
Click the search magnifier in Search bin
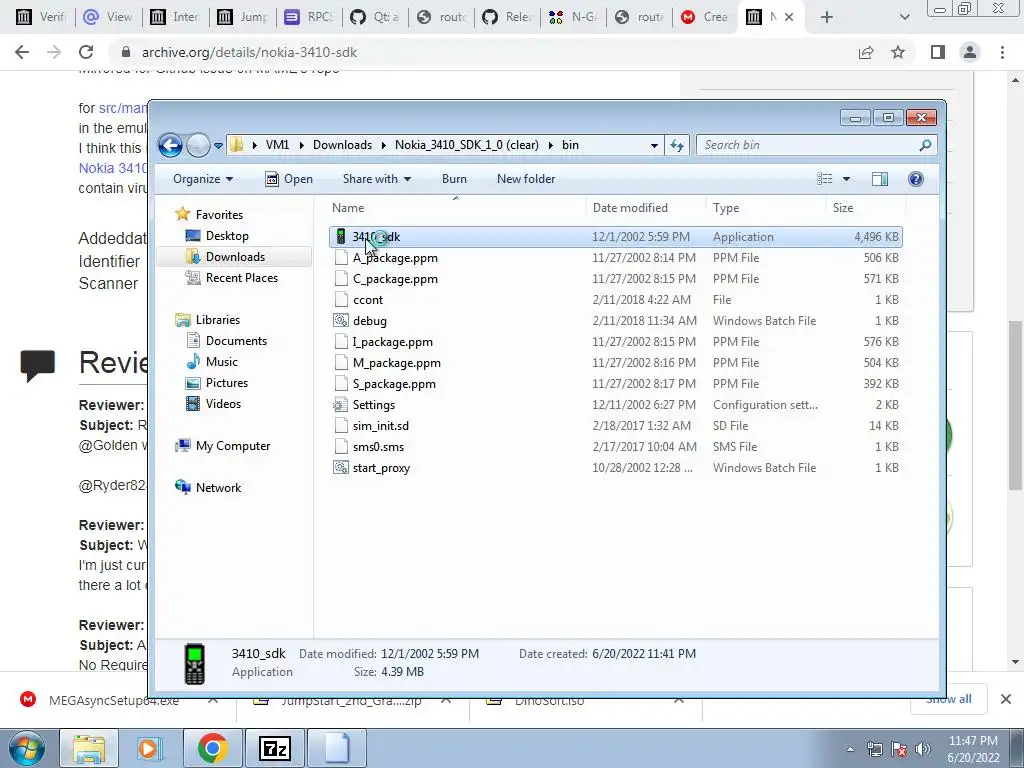925,145
